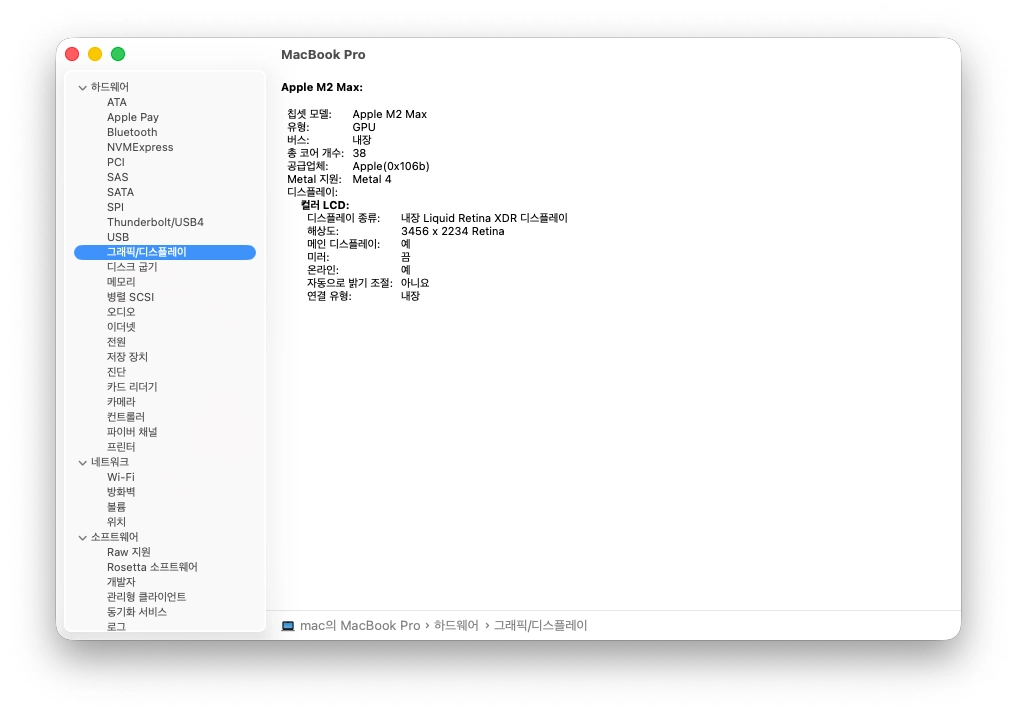1017x714 pixels.
Task: Select 병렬 SCSI entry
Action: 130,297
